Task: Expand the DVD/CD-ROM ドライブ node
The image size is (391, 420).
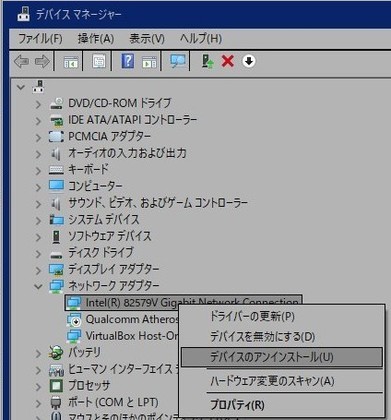Action: pos(38,104)
